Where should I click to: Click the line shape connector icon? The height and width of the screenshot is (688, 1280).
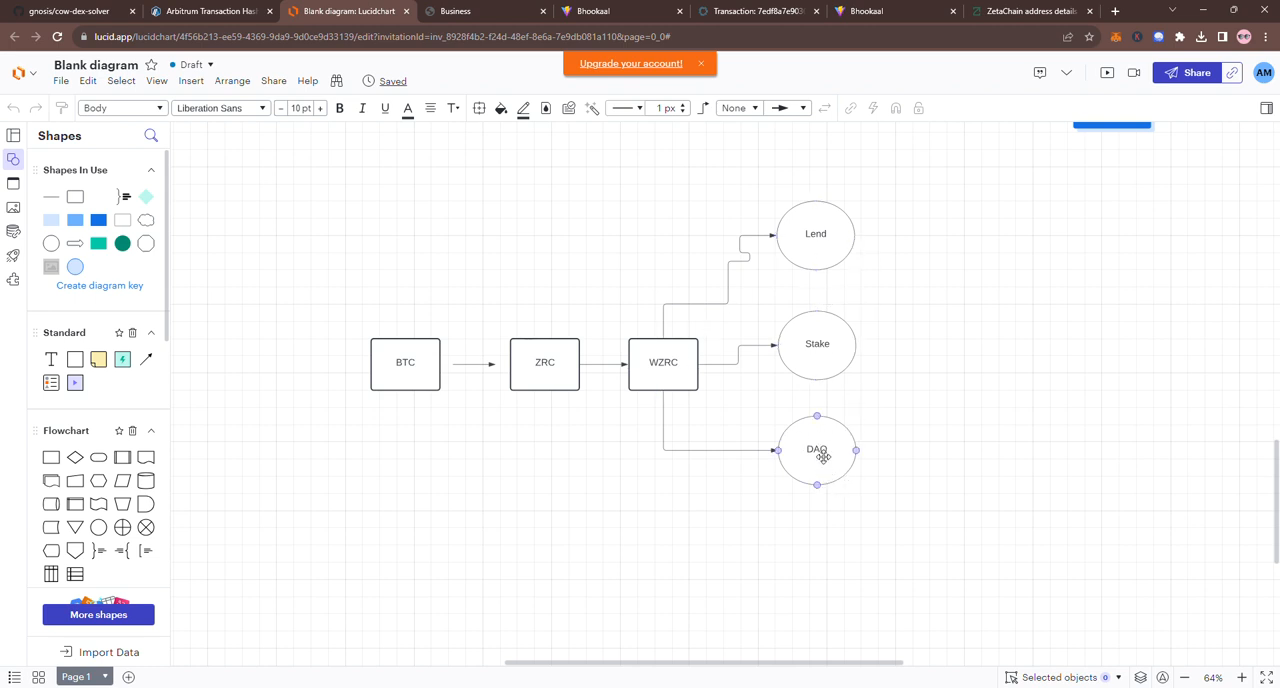[x=703, y=108]
